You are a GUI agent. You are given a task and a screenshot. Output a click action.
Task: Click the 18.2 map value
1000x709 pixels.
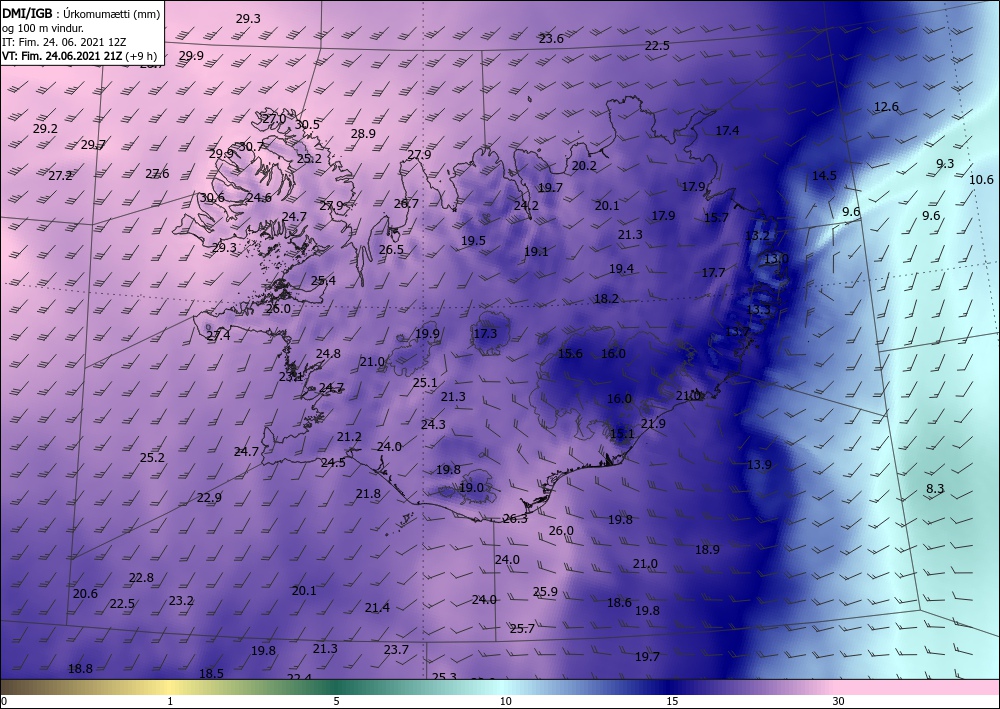606,298
